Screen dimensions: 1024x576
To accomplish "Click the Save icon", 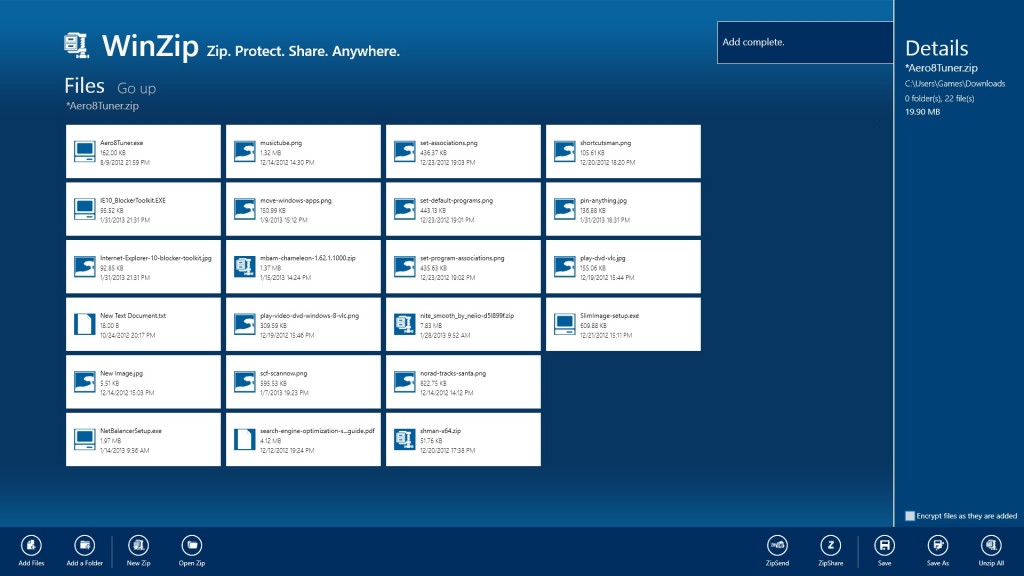I will (x=884, y=545).
